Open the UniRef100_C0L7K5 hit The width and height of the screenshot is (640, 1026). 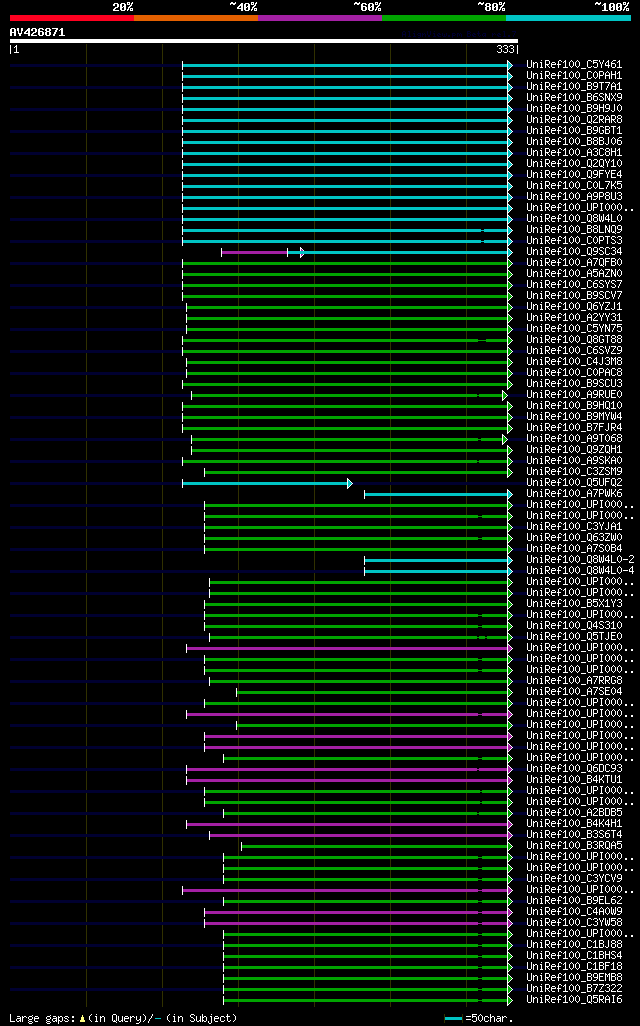click(x=574, y=186)
